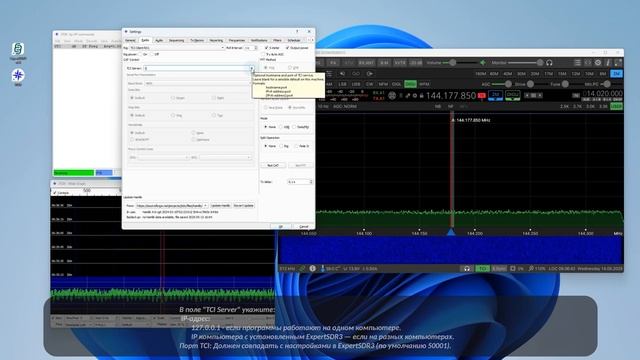Select USB mode in ExpertSDR3
Viewport: 640px width, 360px height.
pyautogui.click(x=356, y=84)
